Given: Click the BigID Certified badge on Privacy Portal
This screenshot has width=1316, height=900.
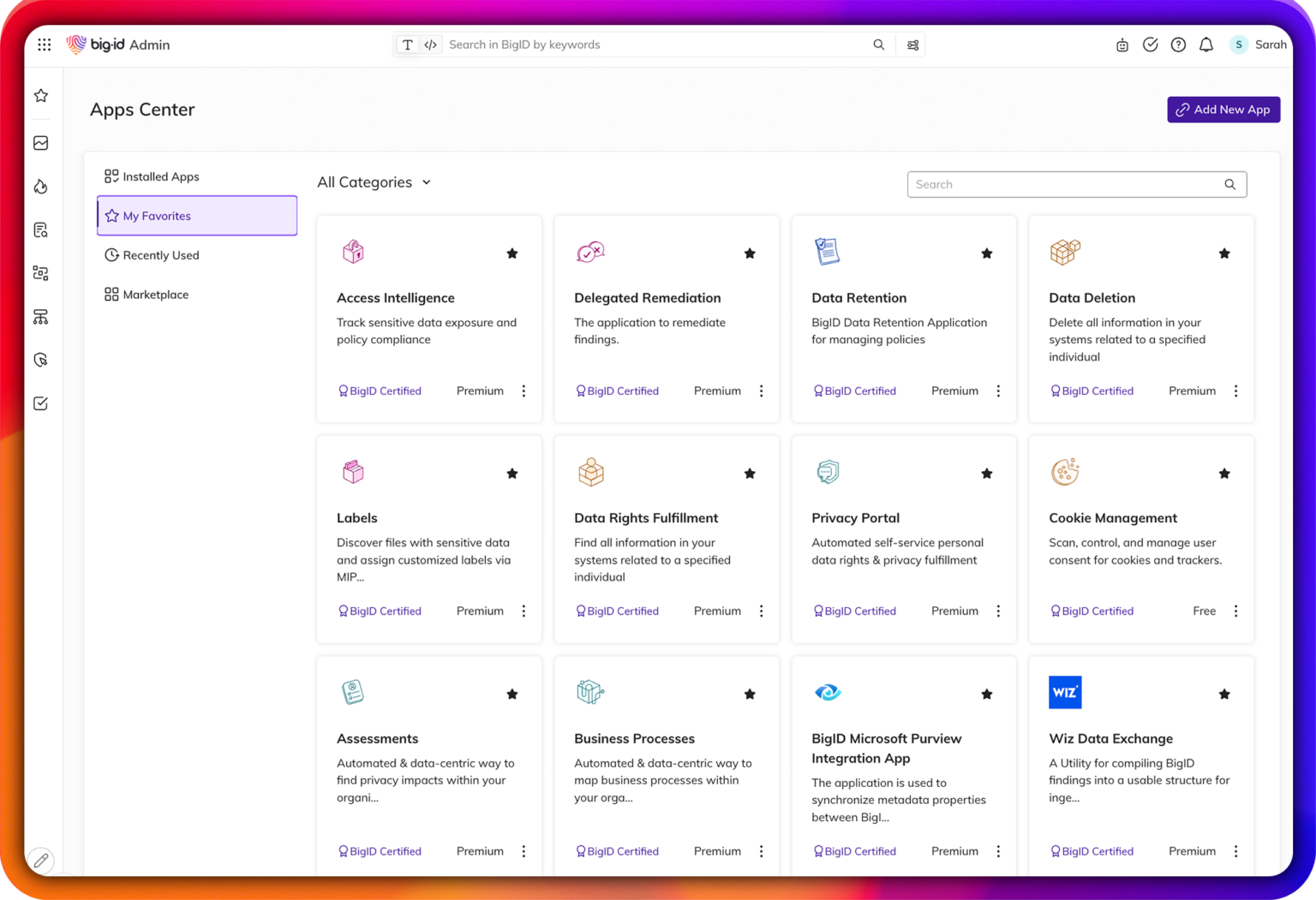Looking at the screenshot, I should pos(854,611).
